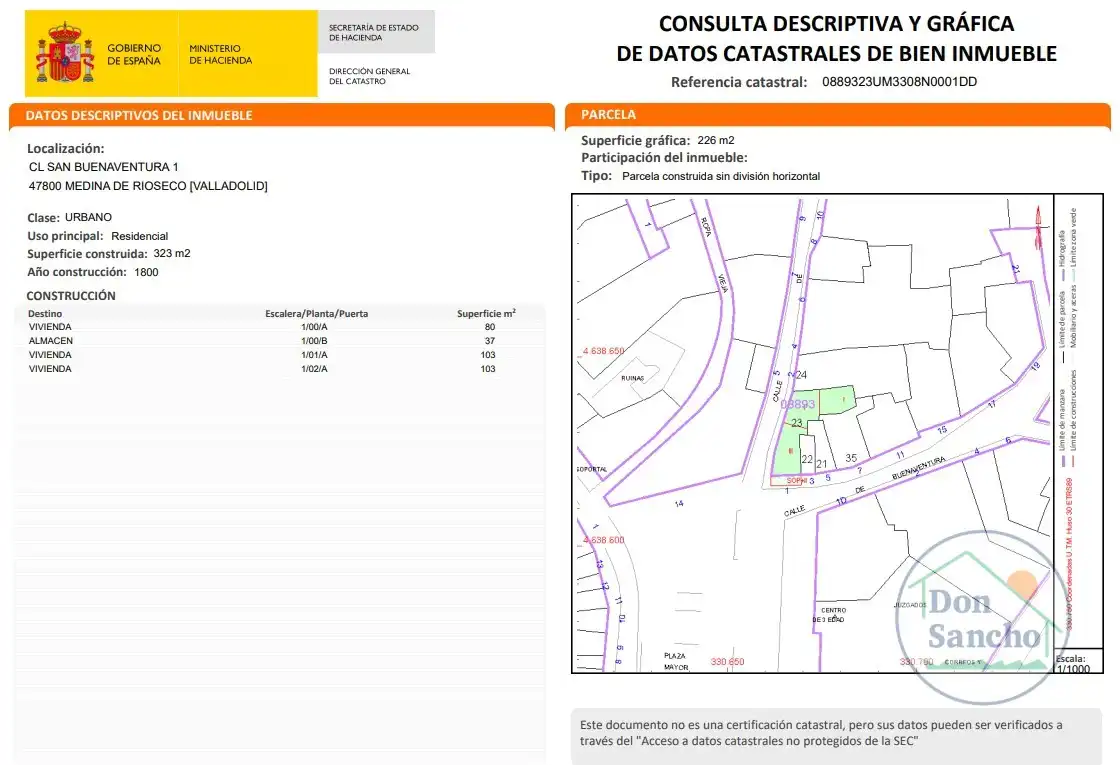
Task: Click the Superficie m² column header
Action: coord(486,313)
